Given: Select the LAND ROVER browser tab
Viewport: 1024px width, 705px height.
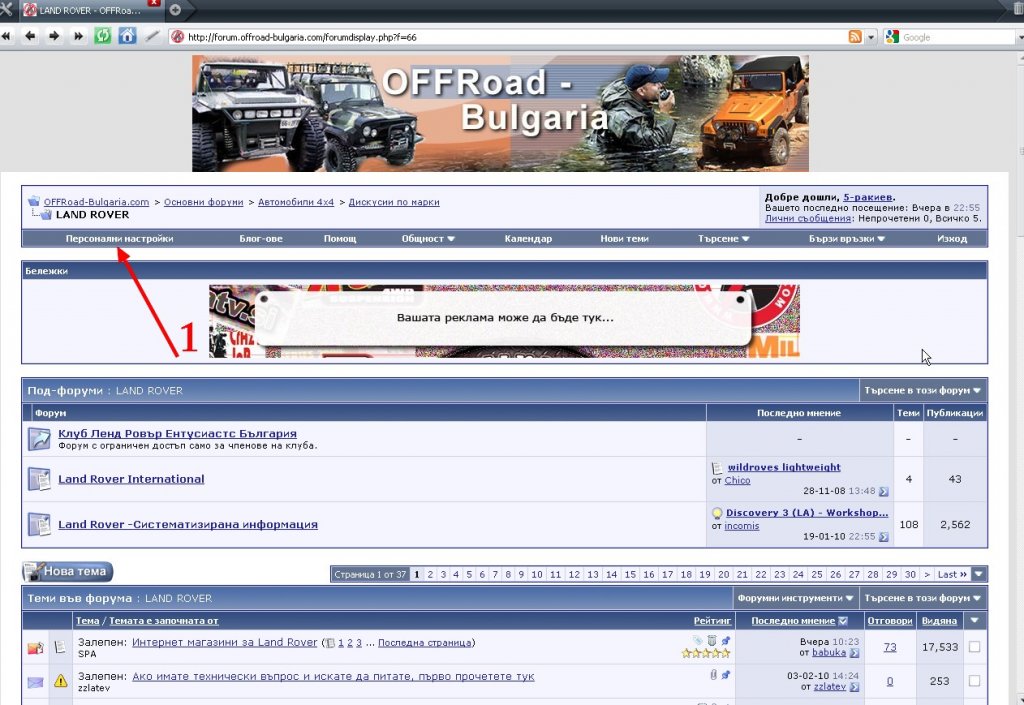Looking at the screenshot, I should coord(90,10).
